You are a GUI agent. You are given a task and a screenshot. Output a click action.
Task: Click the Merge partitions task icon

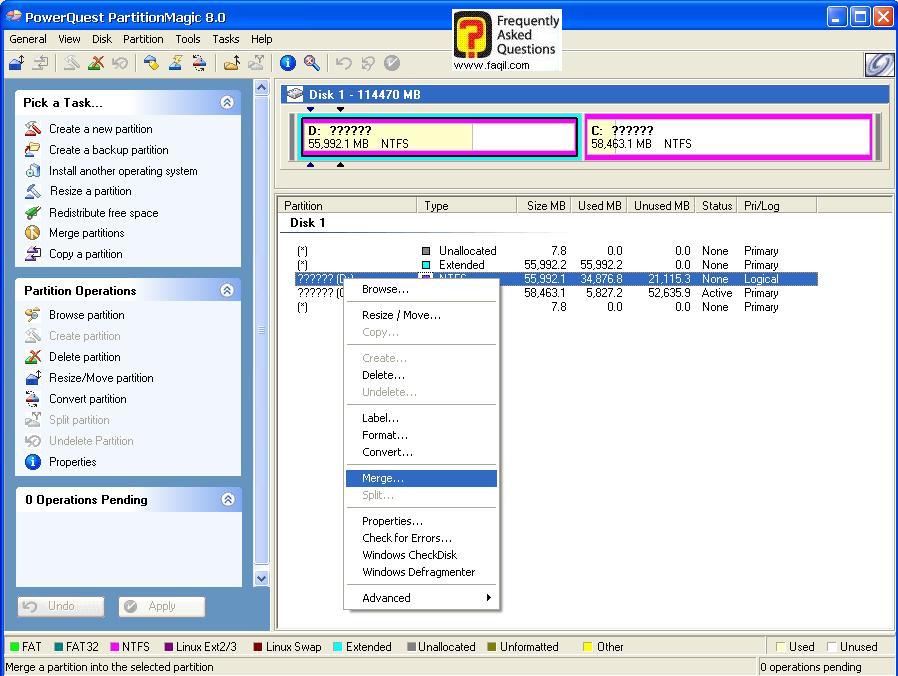(x=33, y=233)
